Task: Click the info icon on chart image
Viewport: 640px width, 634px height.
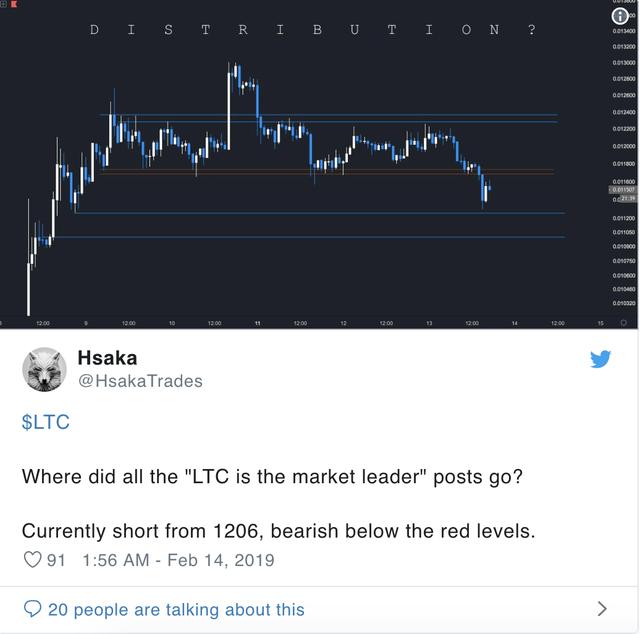Action: pyautogui.click(x=620, y=16)
